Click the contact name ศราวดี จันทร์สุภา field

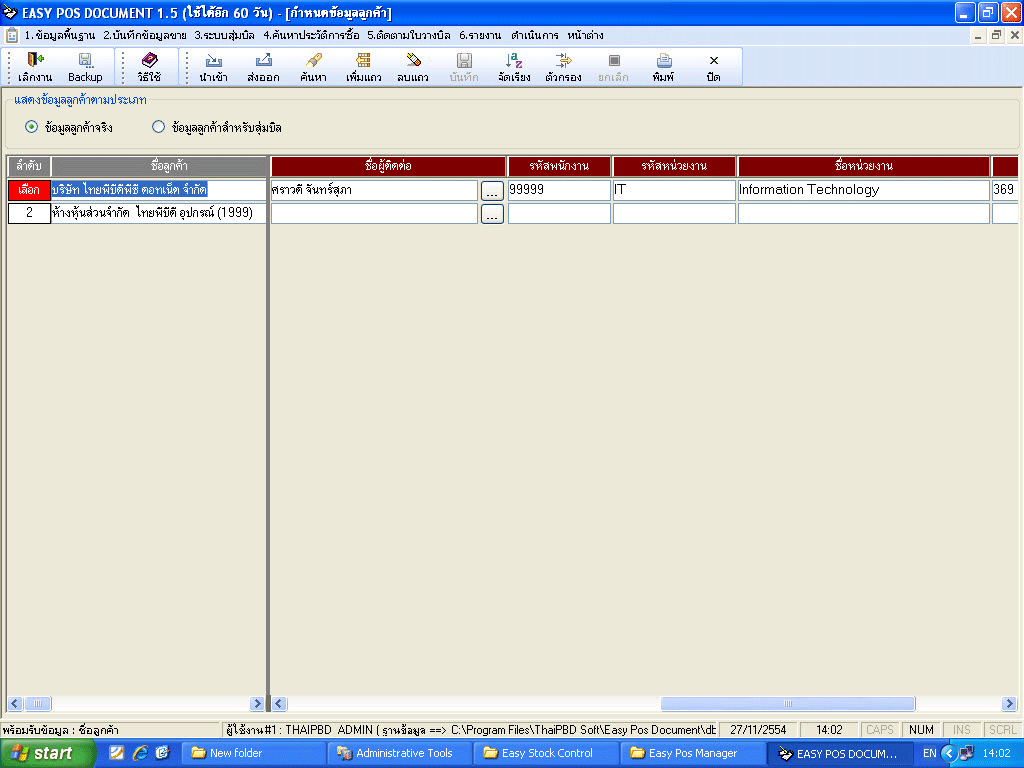pos(374,190)
